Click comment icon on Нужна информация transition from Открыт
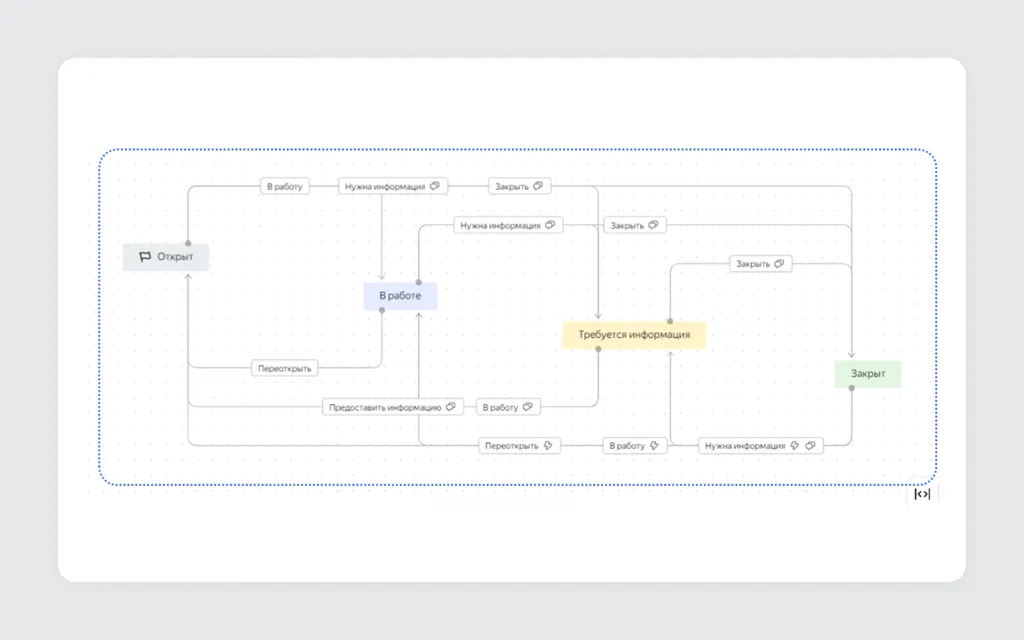Image resolution: width=1024 pixels, height=640 pixels. pos(435,186)
